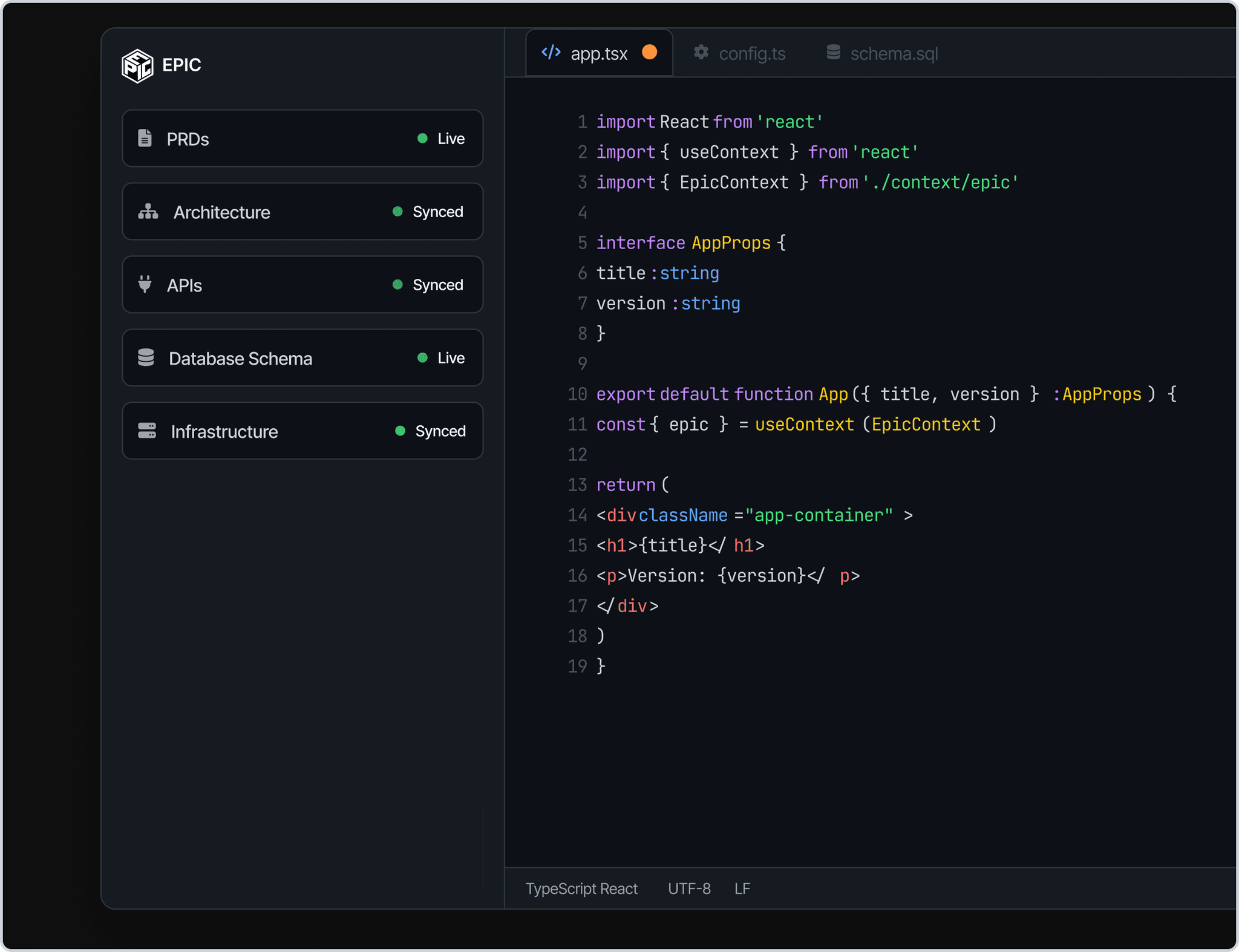
Task: Click the PRDs document icon
Action: click(145, 139)
